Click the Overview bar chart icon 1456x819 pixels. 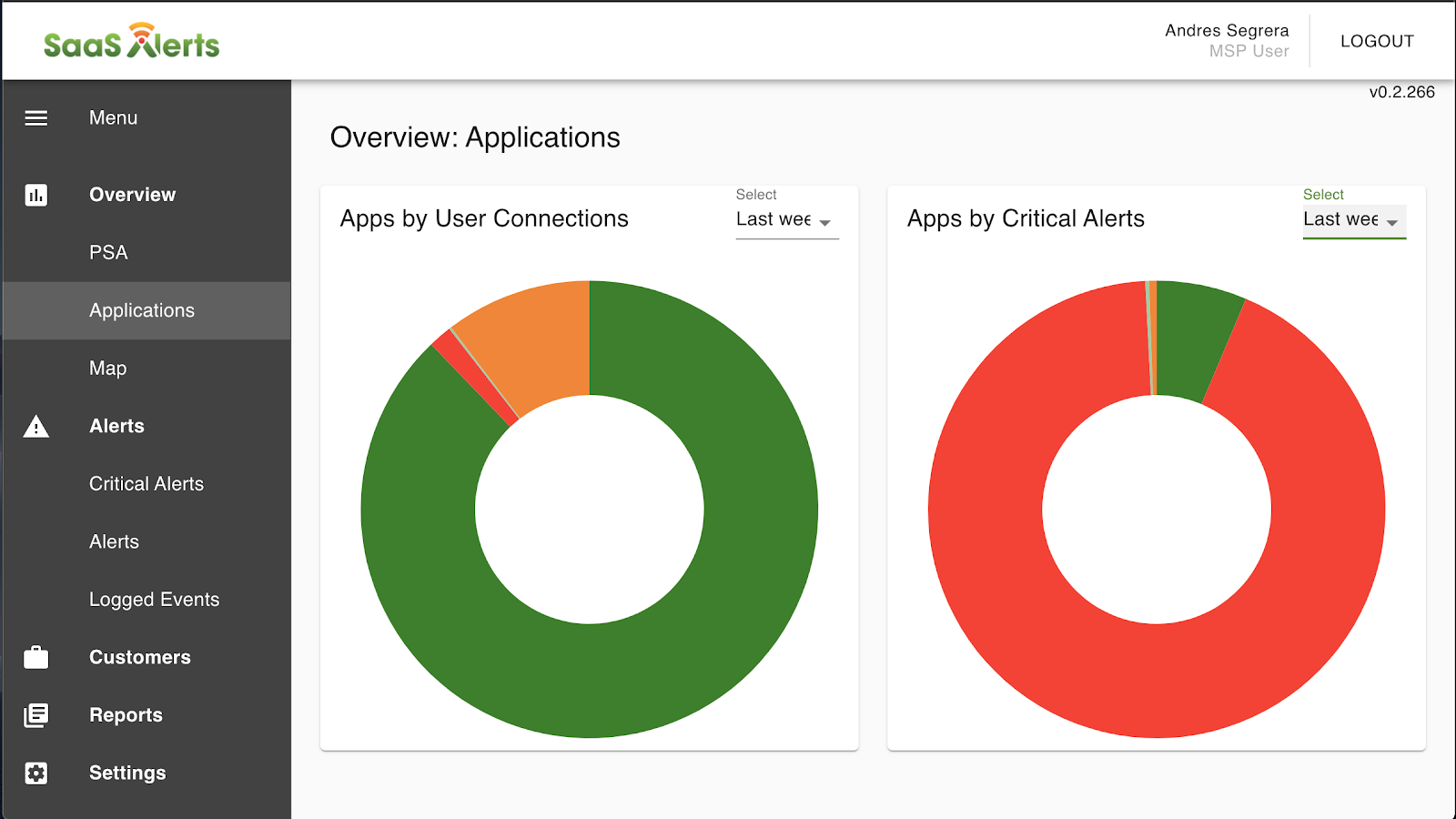(35, 194)
